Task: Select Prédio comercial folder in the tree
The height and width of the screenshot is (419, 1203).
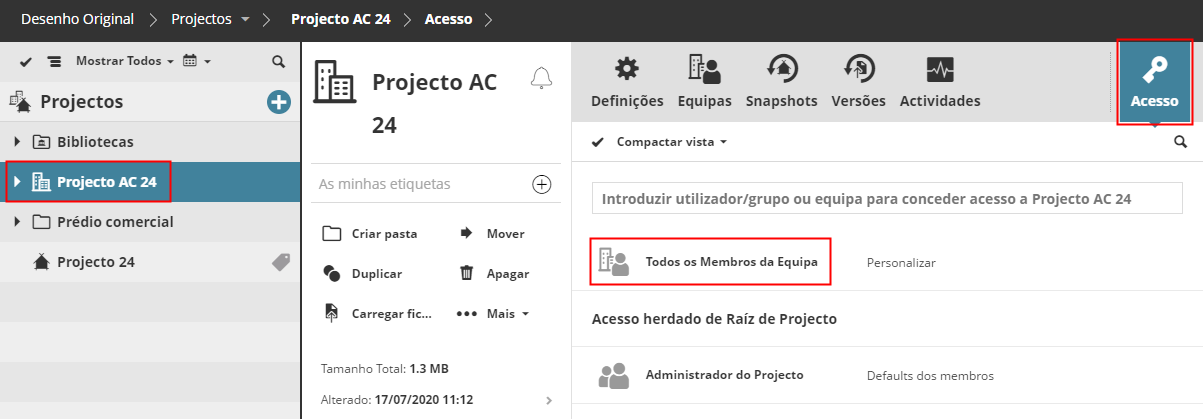Action: tap(115, 222)
